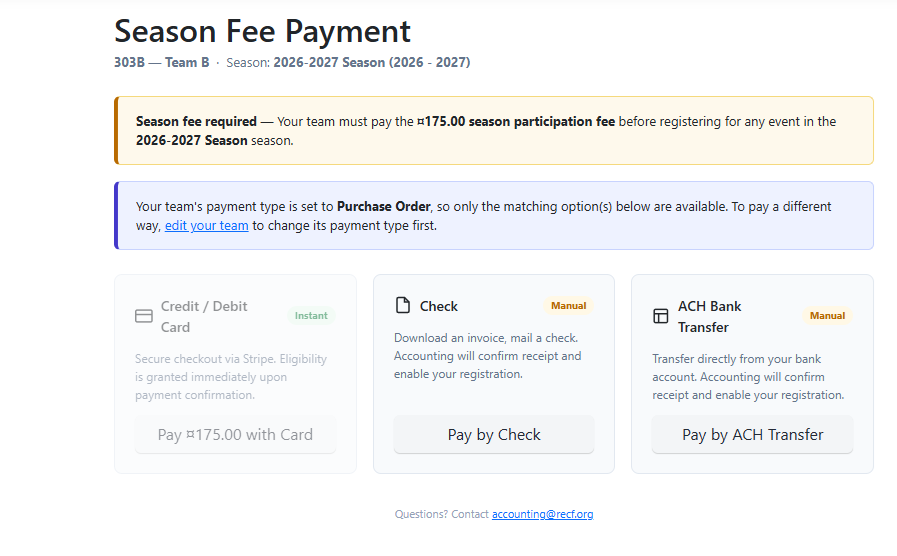Click the Pay by ACH Transfer button
This screenshot has height=556, width=897.
point(752,435)
